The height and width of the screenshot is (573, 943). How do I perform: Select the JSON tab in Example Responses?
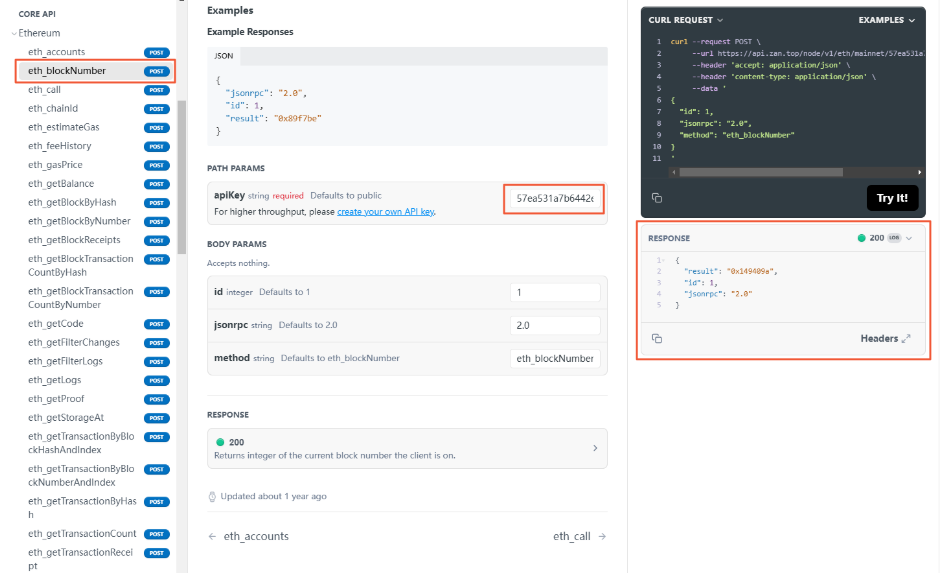coord(224,56)
